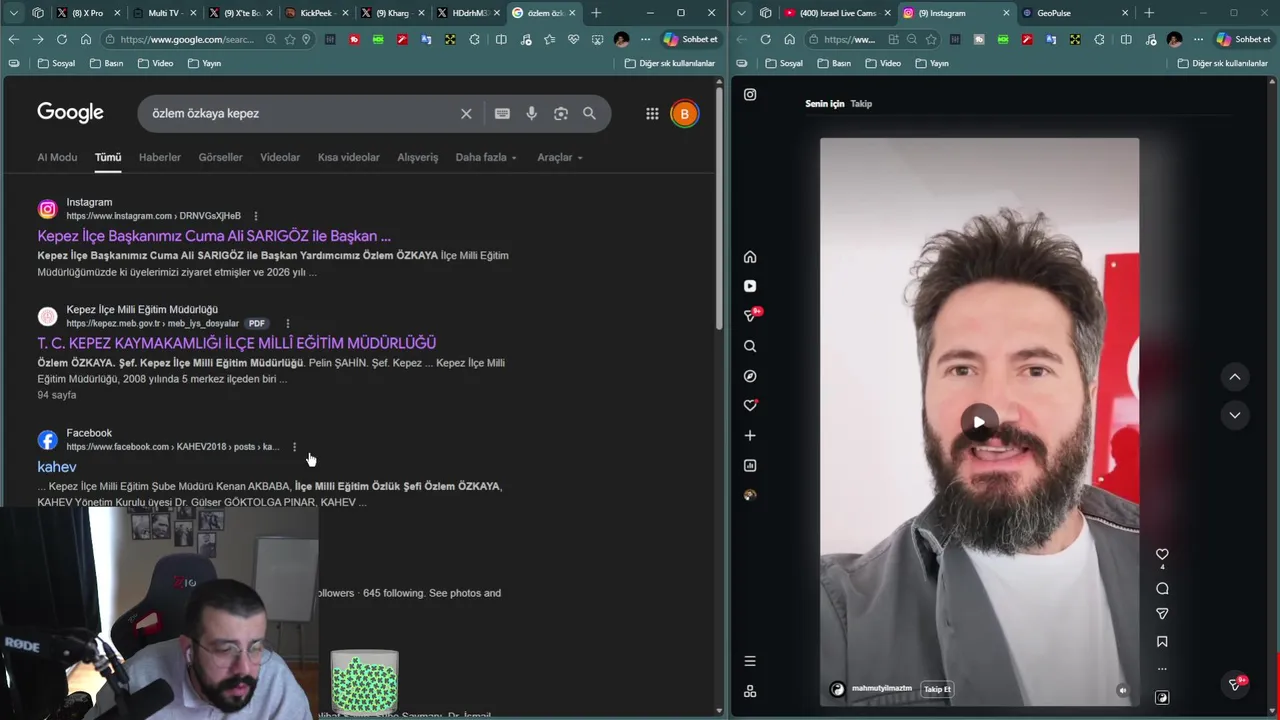This screenshot has height=720, width=1280.
Task: Open Sosyal bookmarks folder in left browser
Action: point(56,63)
